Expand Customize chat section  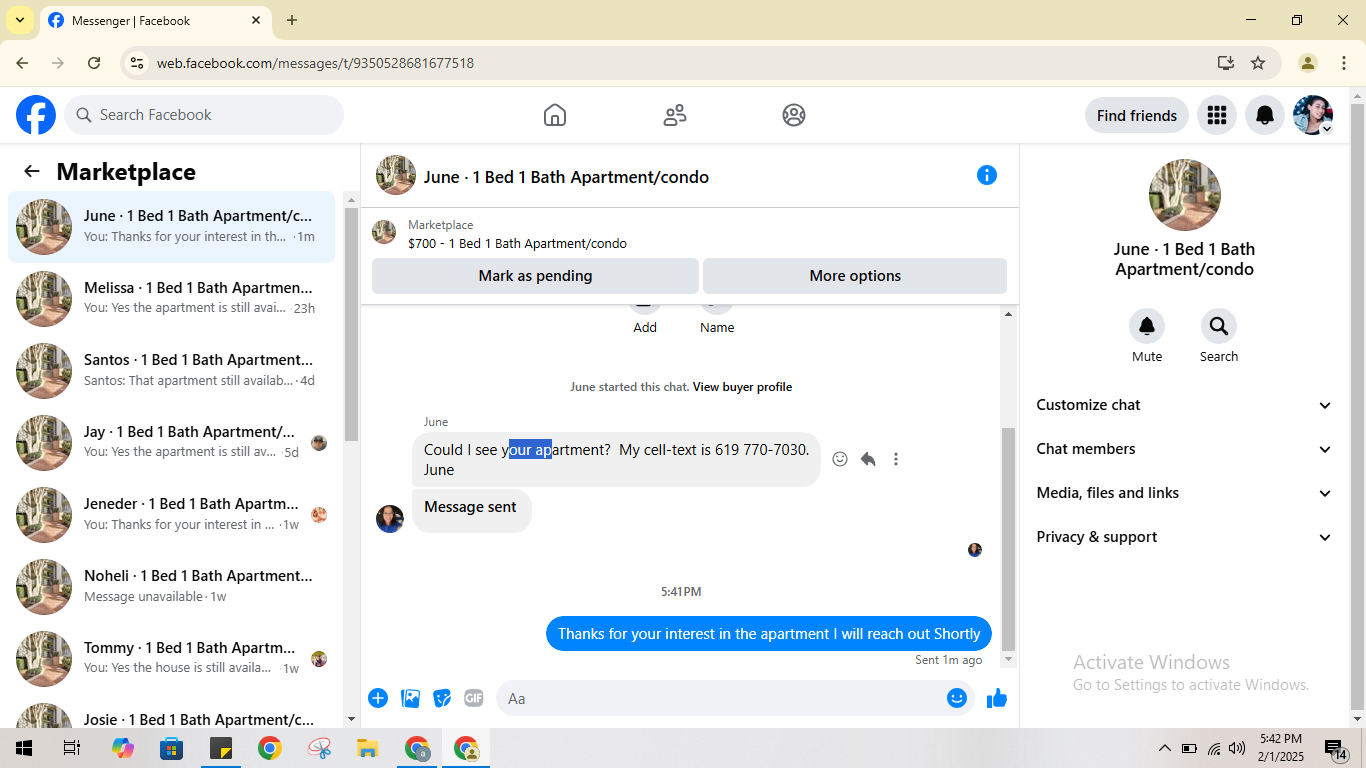[x=1184, y=405]
